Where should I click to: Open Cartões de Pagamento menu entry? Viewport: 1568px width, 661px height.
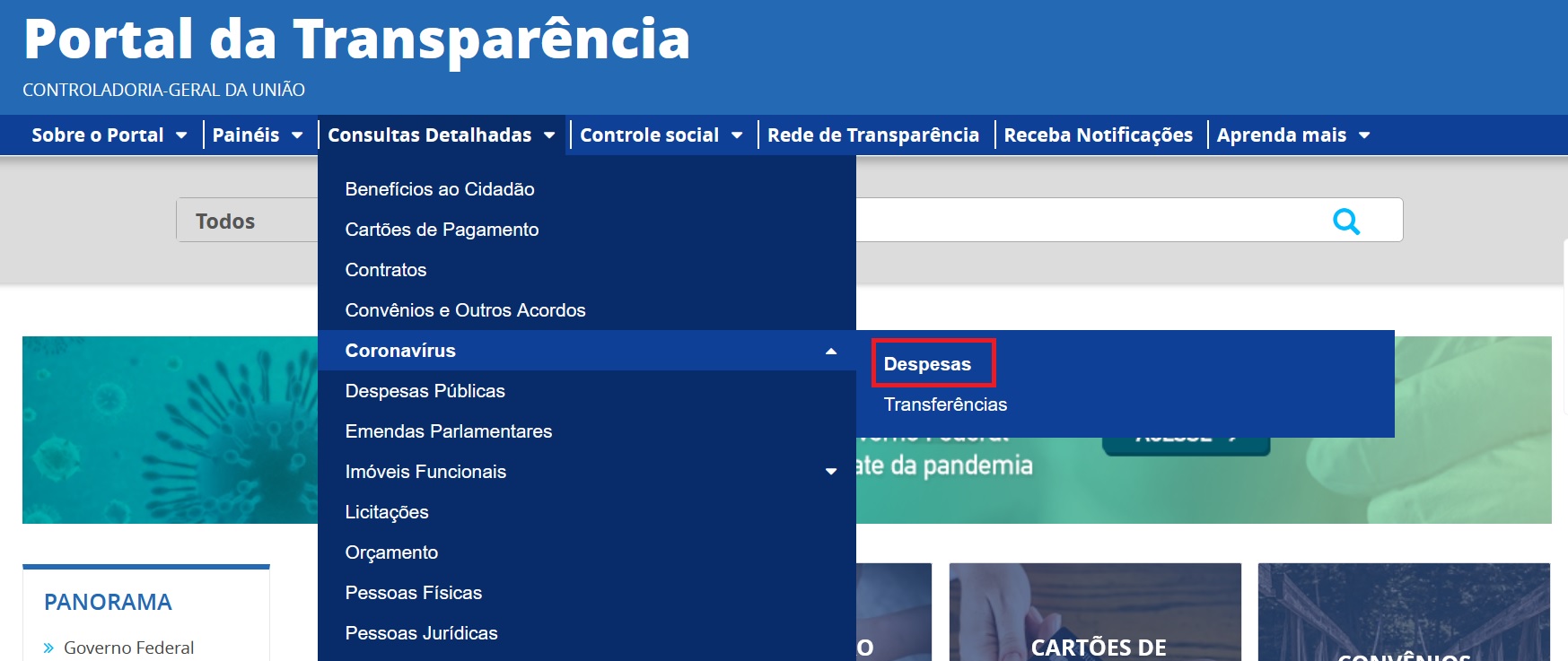[442, 230]
